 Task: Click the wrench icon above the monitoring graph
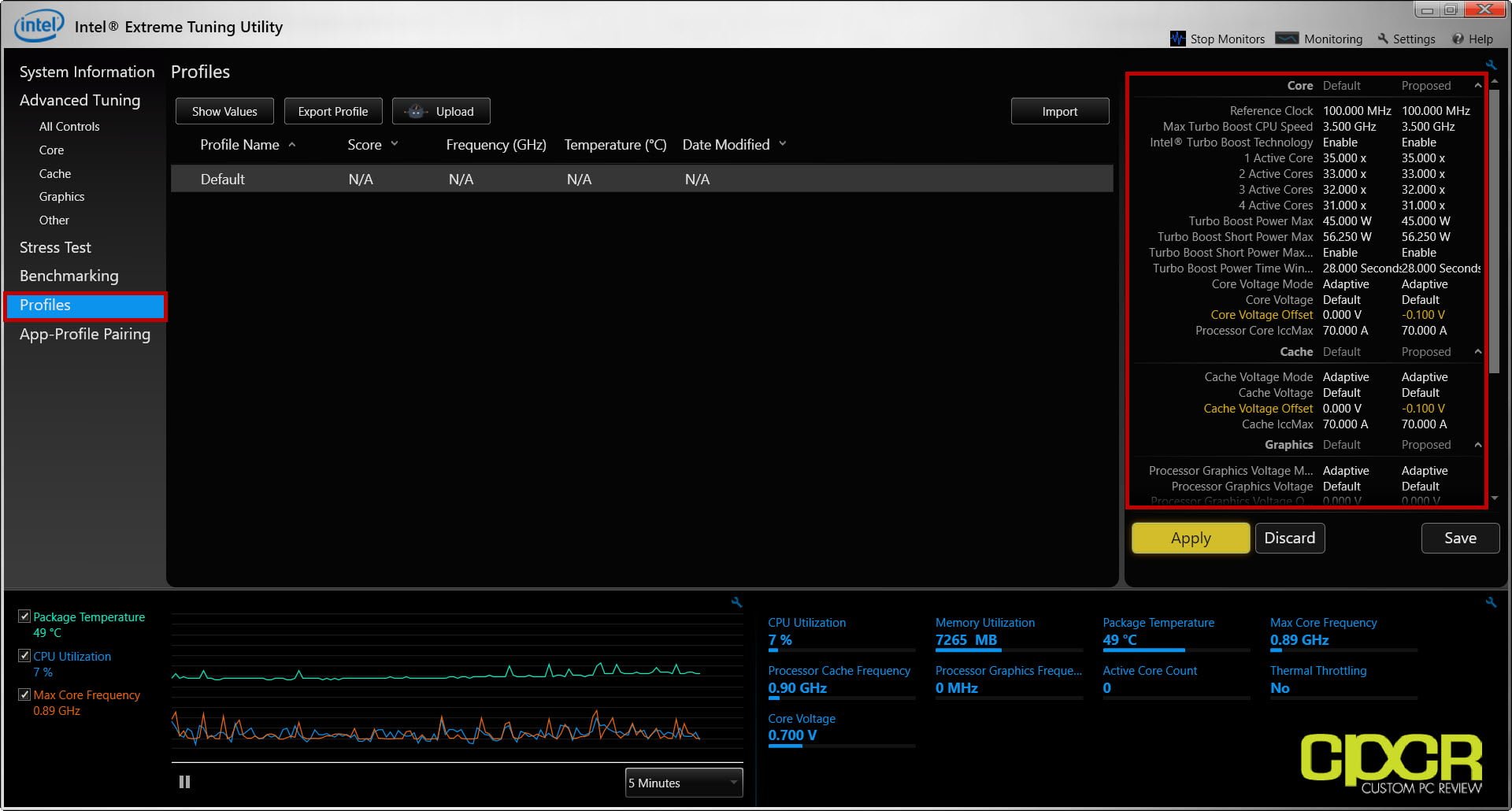pyautogui.click(x=736, y=602)
